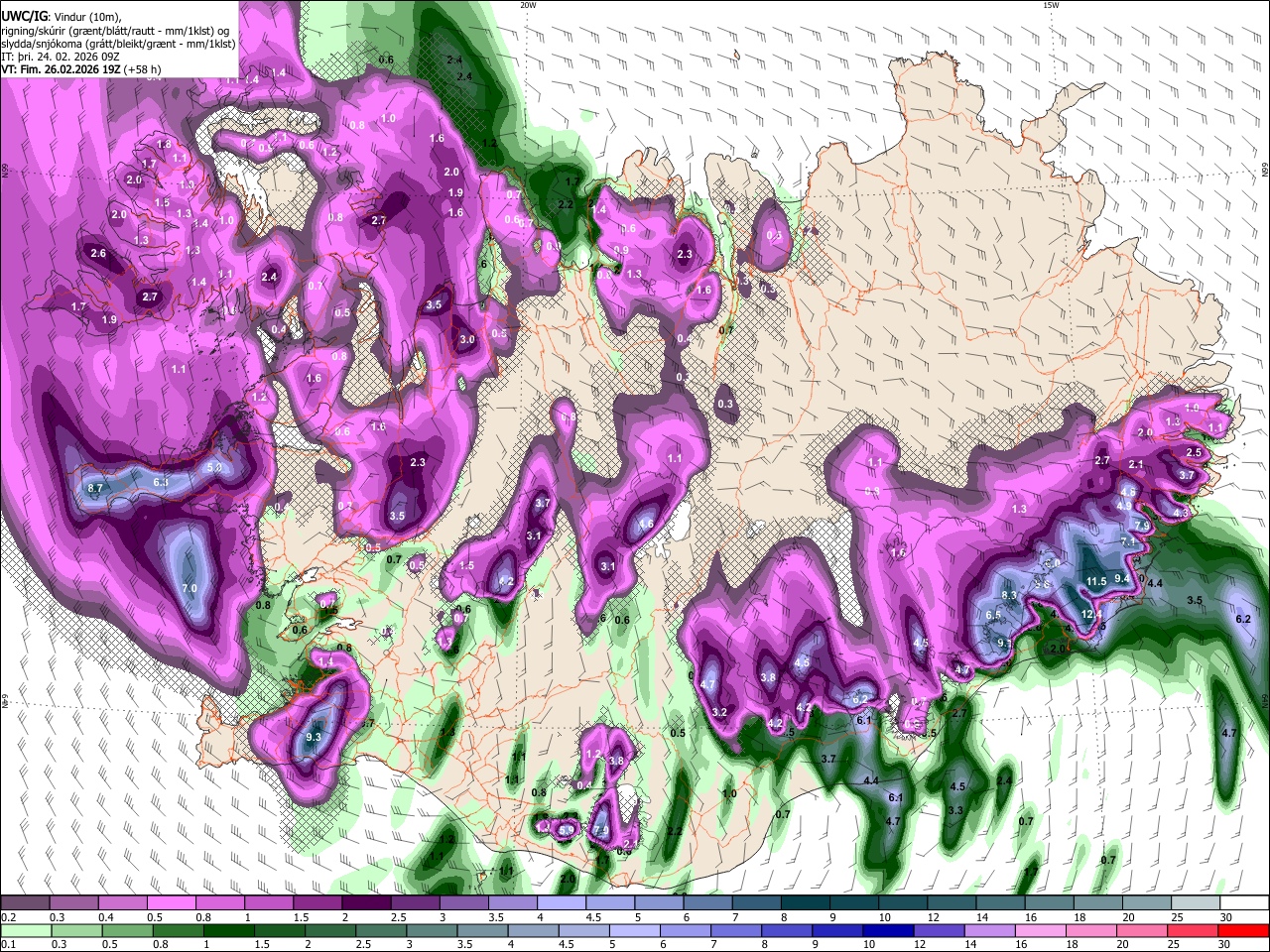The image size is (1270, 952).
Task: Click the 12.4 value on the southeast coast
Action: pyautogui.click(x=1091, y=615)
